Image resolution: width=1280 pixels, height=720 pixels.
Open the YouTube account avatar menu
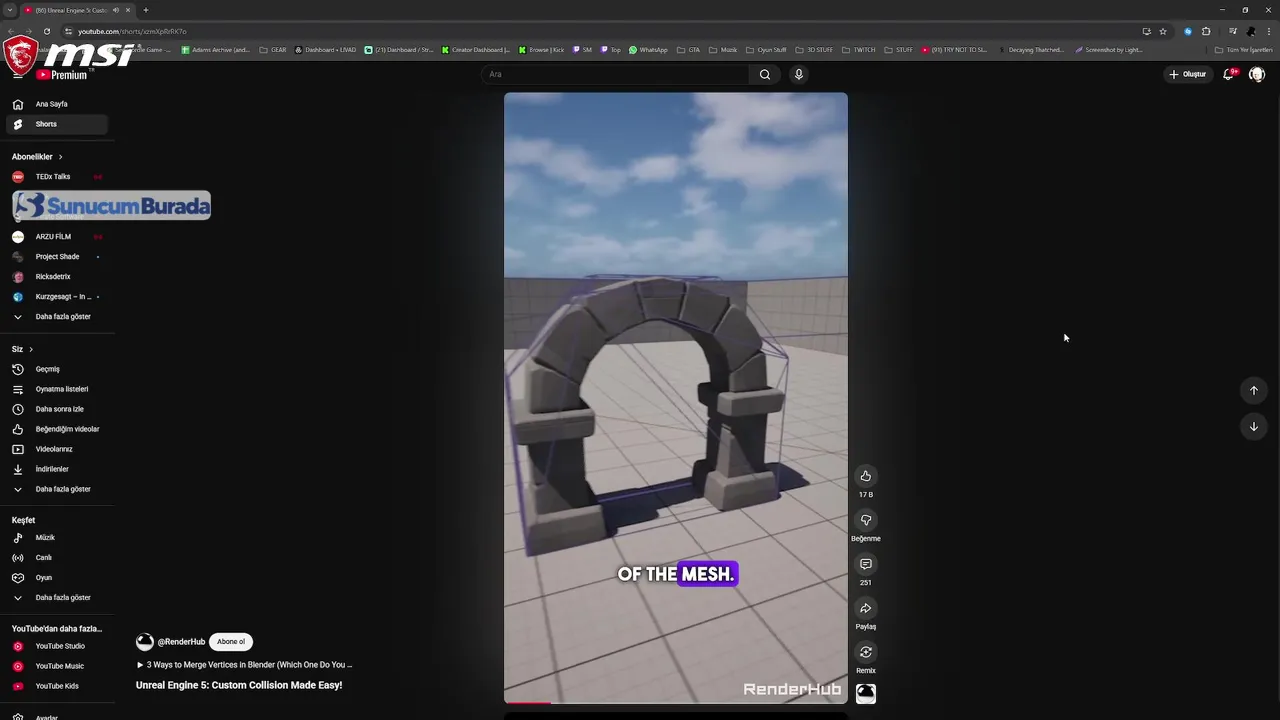(1257, 74)
